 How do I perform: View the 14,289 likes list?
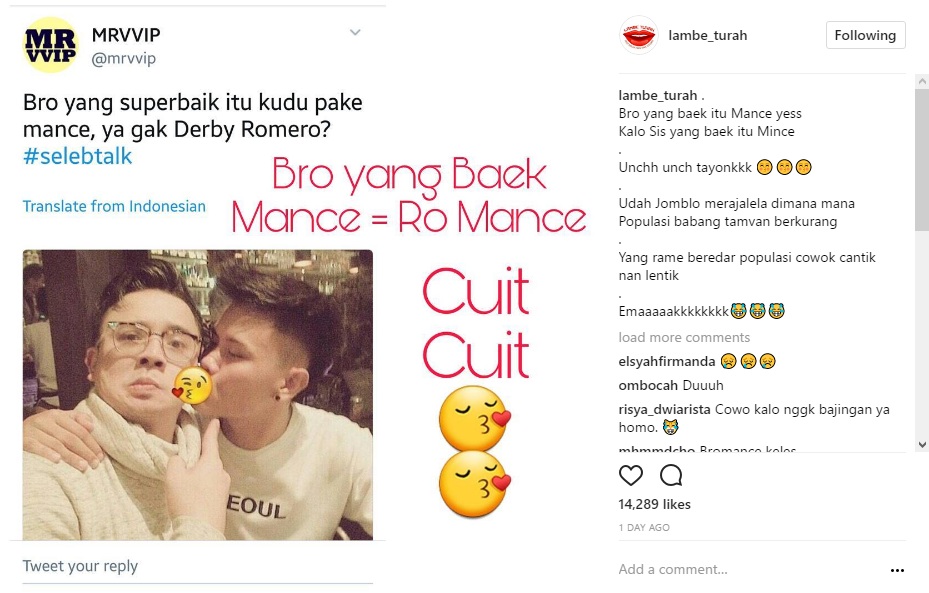655,504
